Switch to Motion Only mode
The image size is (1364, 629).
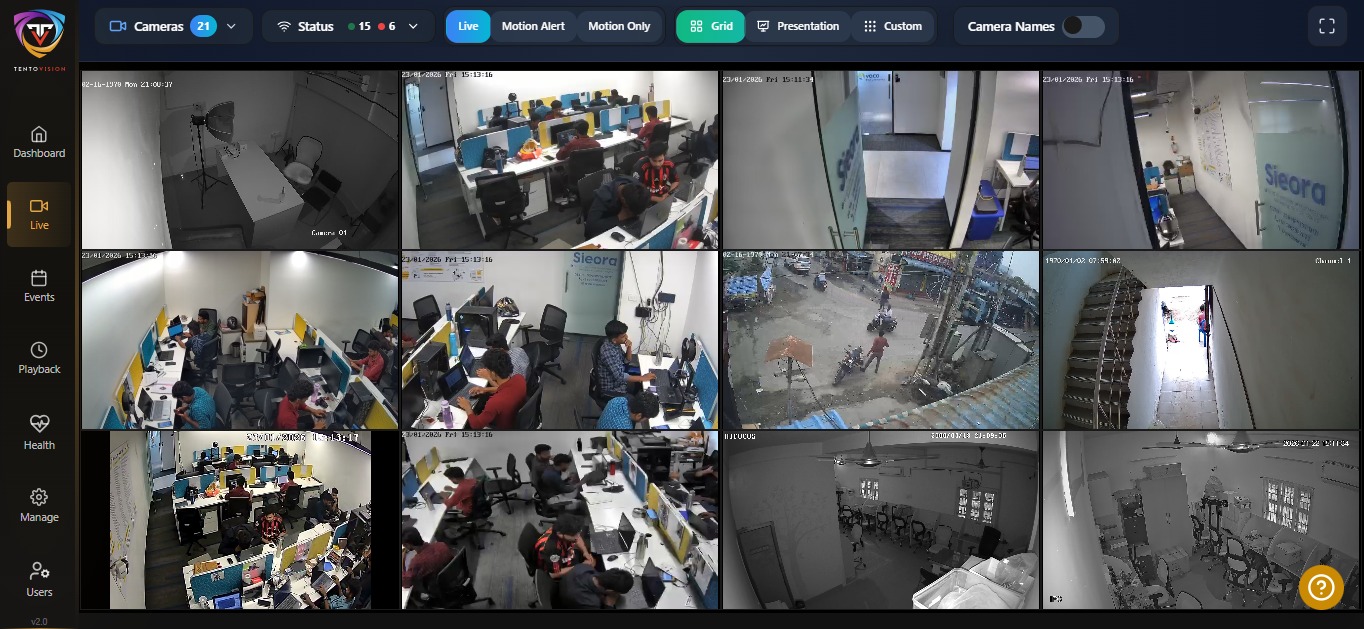point(619,27)
